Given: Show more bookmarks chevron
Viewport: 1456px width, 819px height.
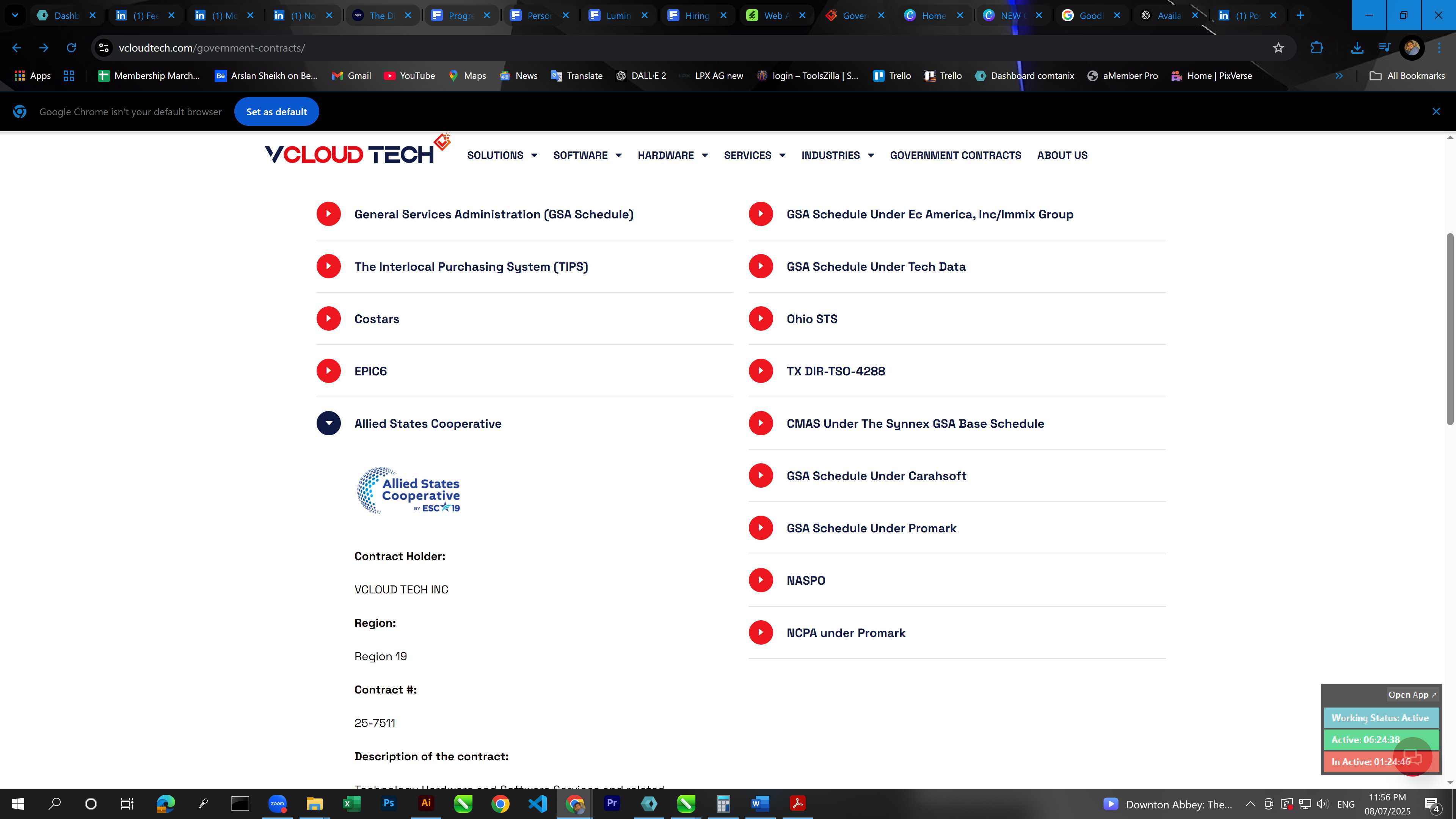Looking at the screenshot, I should 1338,76.
